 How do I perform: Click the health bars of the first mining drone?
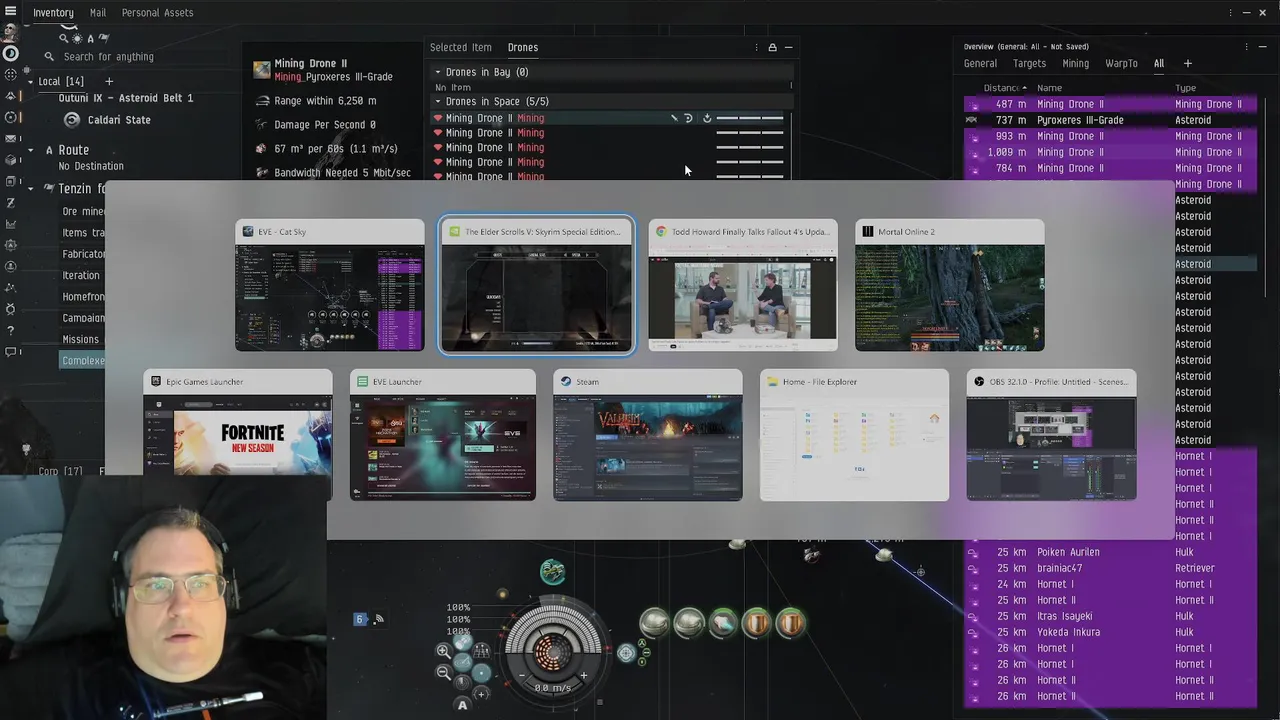tap(750, 118)
